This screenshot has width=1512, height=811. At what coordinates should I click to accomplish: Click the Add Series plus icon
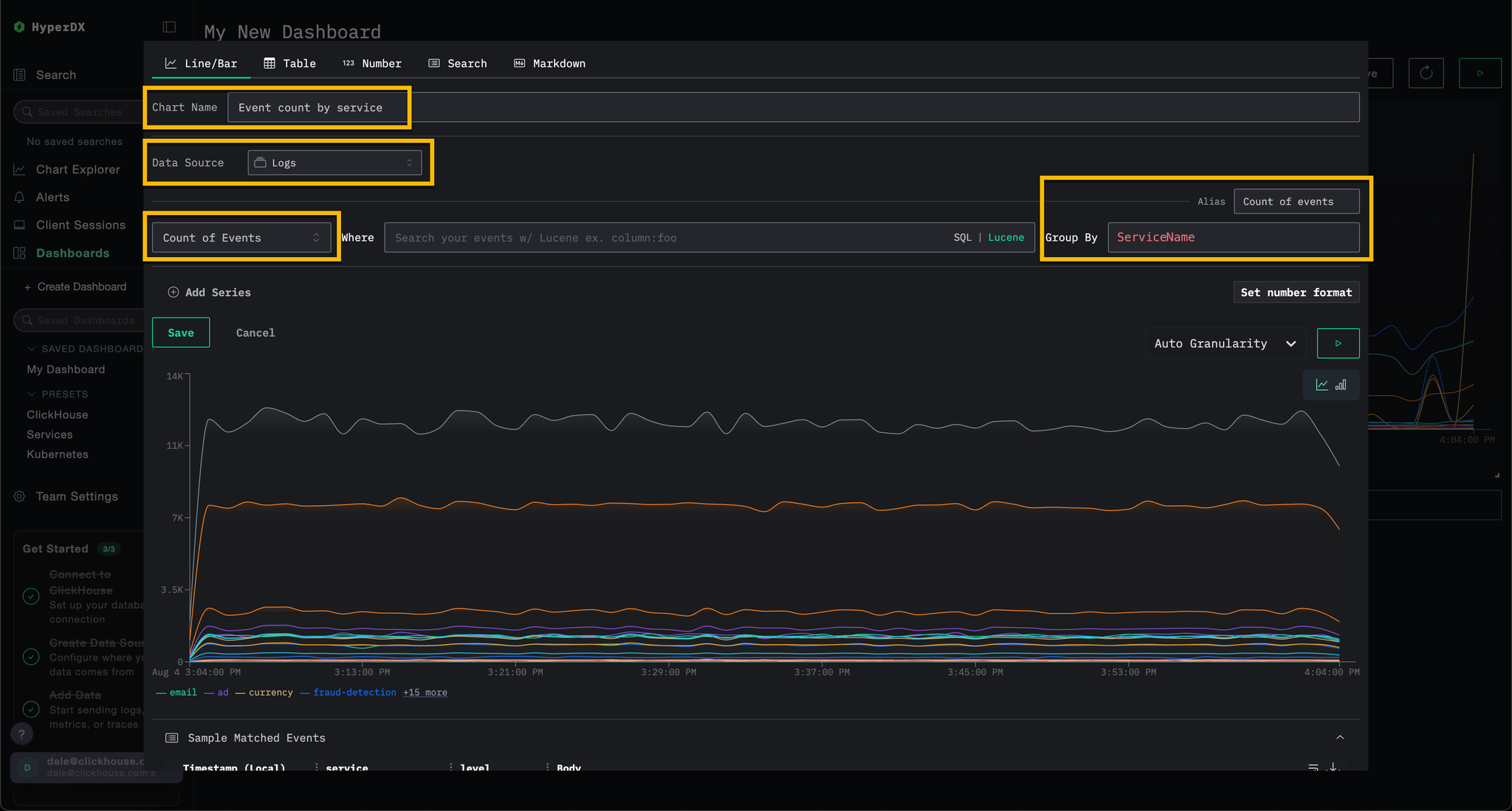tap(173, 292)
